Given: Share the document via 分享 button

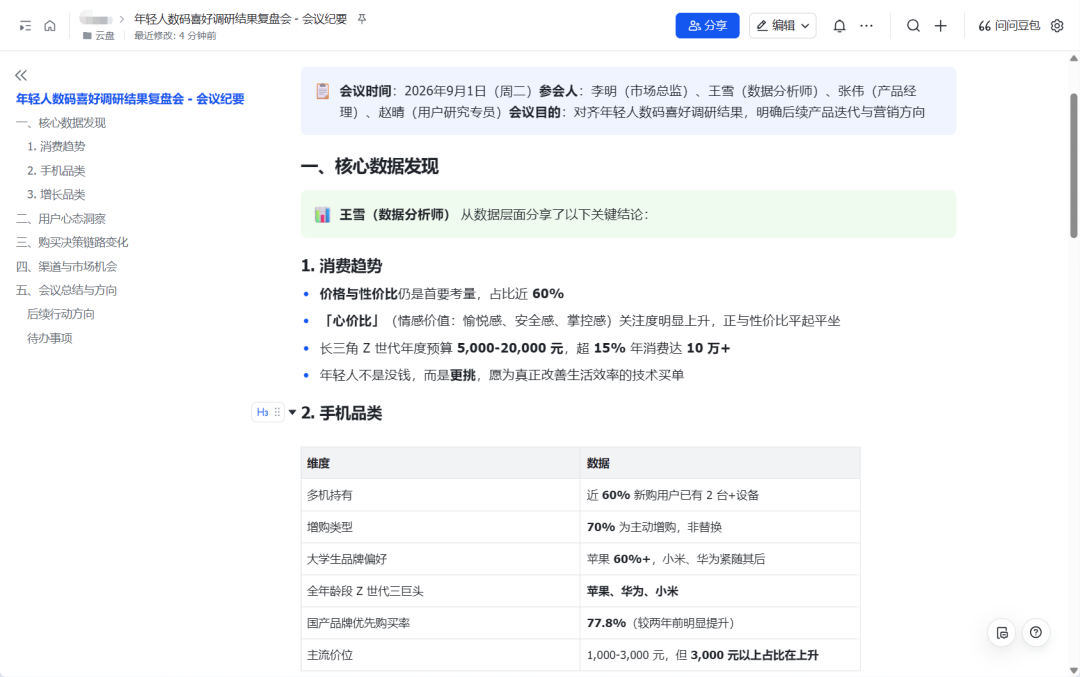Looking at the screenshot, I should pyautogui.click(x=707, y=25).
